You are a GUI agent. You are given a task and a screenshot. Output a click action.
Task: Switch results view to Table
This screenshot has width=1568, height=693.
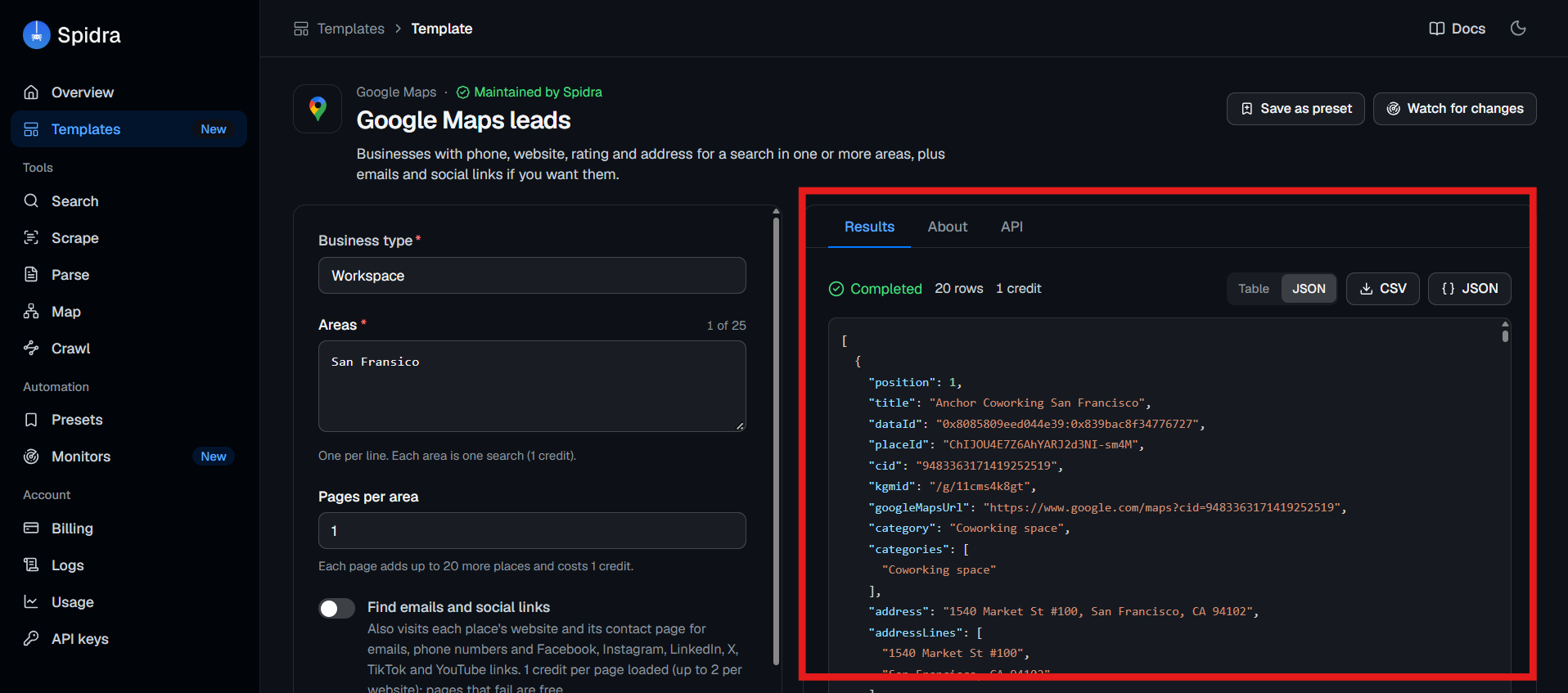[x=1253, y=289]
